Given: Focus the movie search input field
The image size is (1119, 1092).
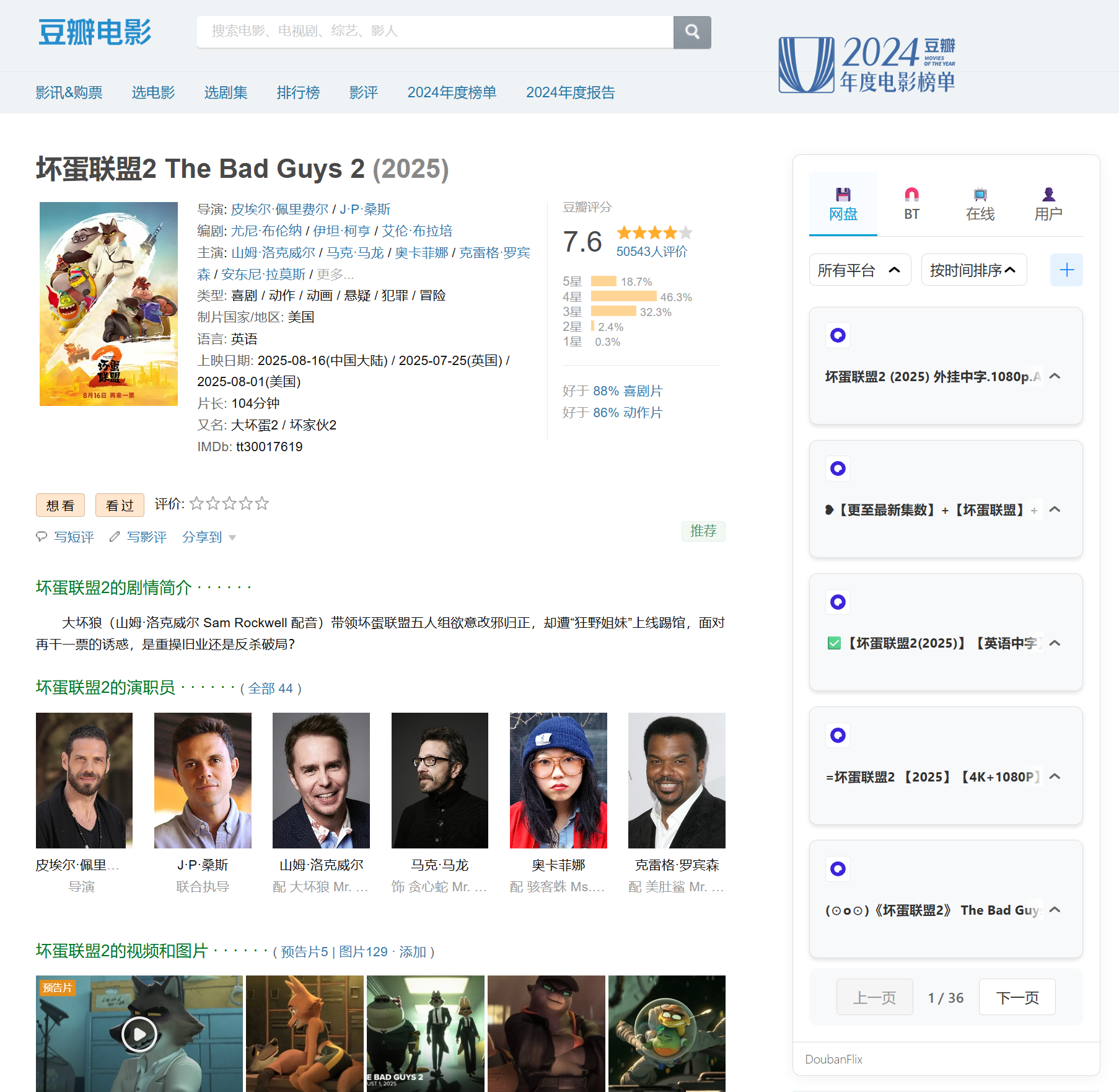Looking at the screenshot, I should (x=435, y=32).
